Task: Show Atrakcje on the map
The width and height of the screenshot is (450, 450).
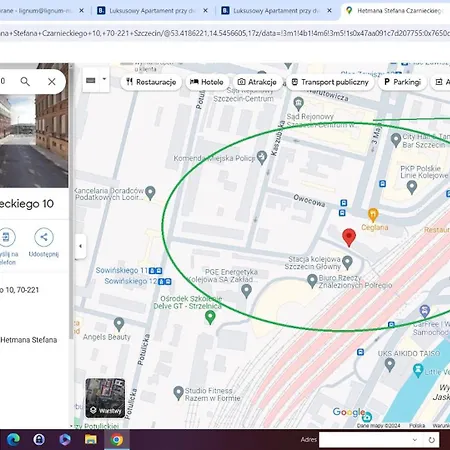Action: click(257, 82)
